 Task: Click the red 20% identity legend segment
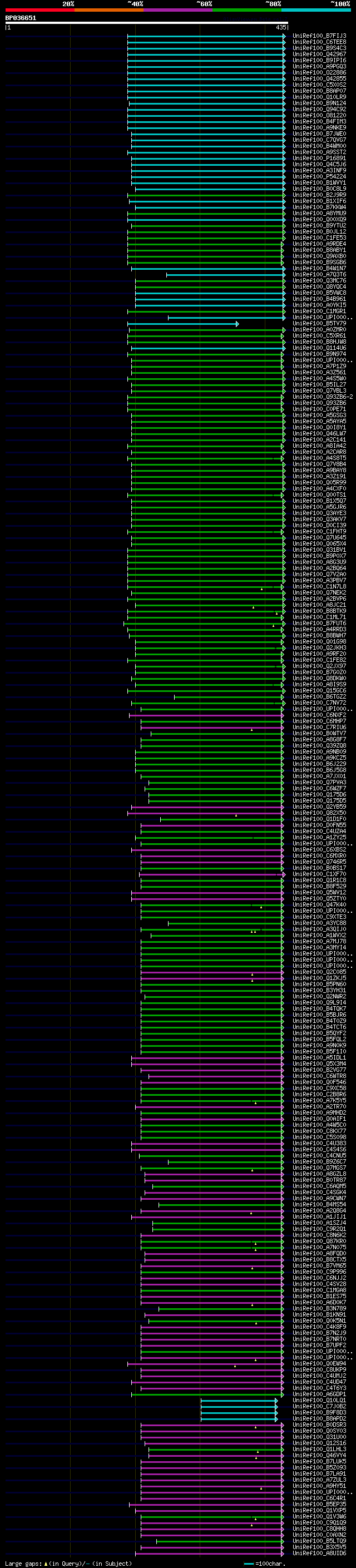pos(39,10)
